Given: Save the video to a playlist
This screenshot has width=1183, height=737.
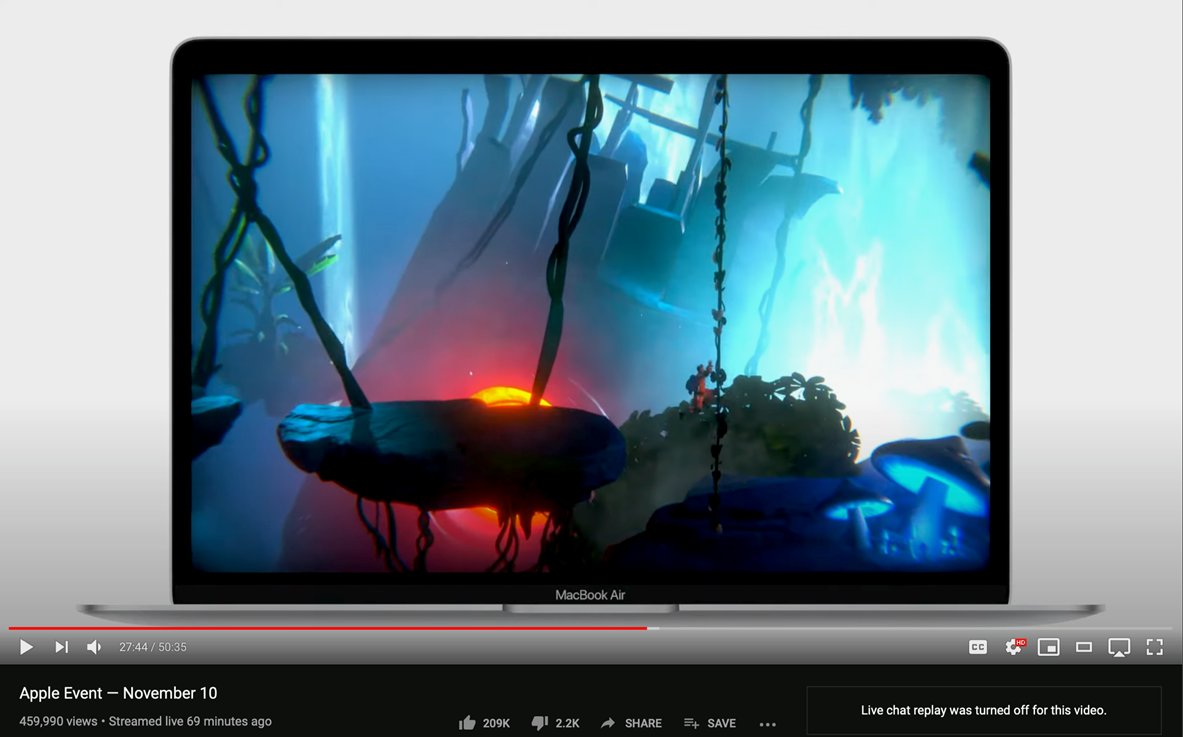Looking at the screenshot, I should point(709,723).
